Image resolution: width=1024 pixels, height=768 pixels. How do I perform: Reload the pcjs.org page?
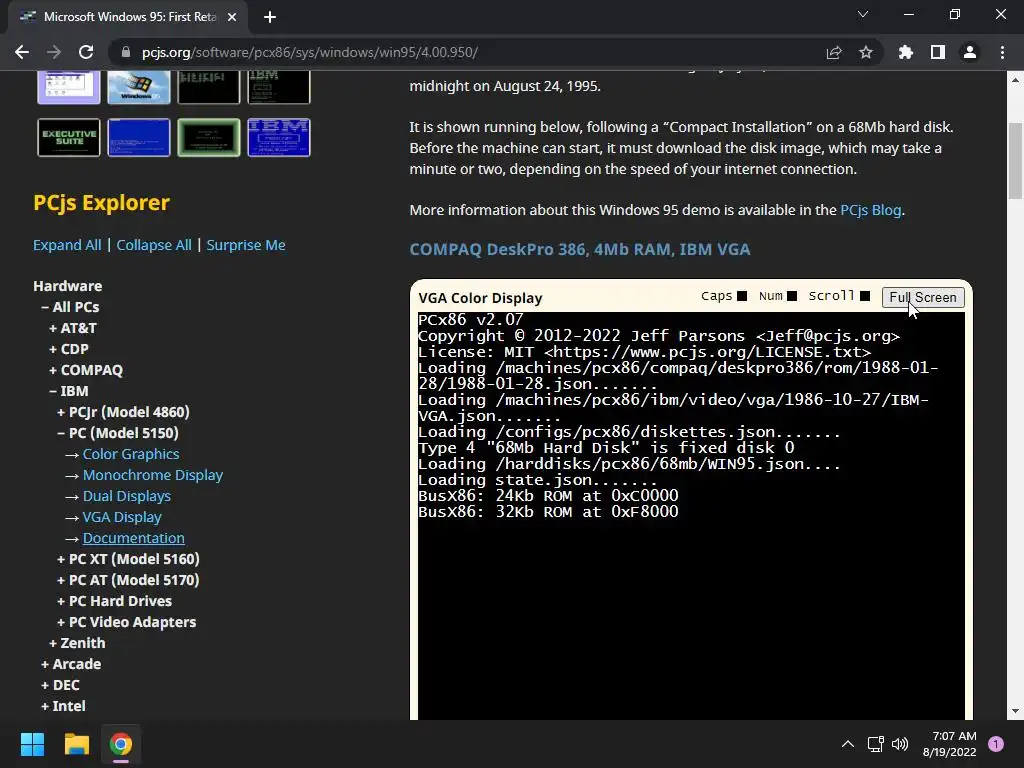pos(86,52)
